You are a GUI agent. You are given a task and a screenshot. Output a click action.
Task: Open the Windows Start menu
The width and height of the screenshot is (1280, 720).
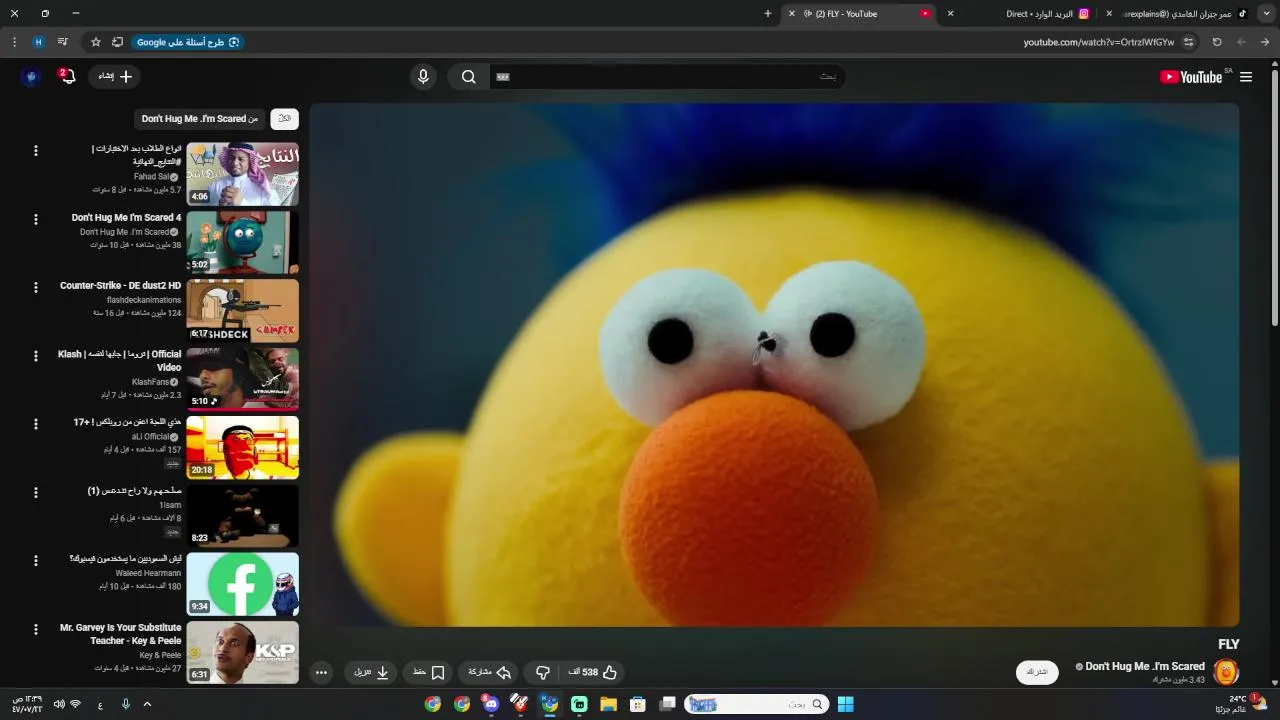845,704
